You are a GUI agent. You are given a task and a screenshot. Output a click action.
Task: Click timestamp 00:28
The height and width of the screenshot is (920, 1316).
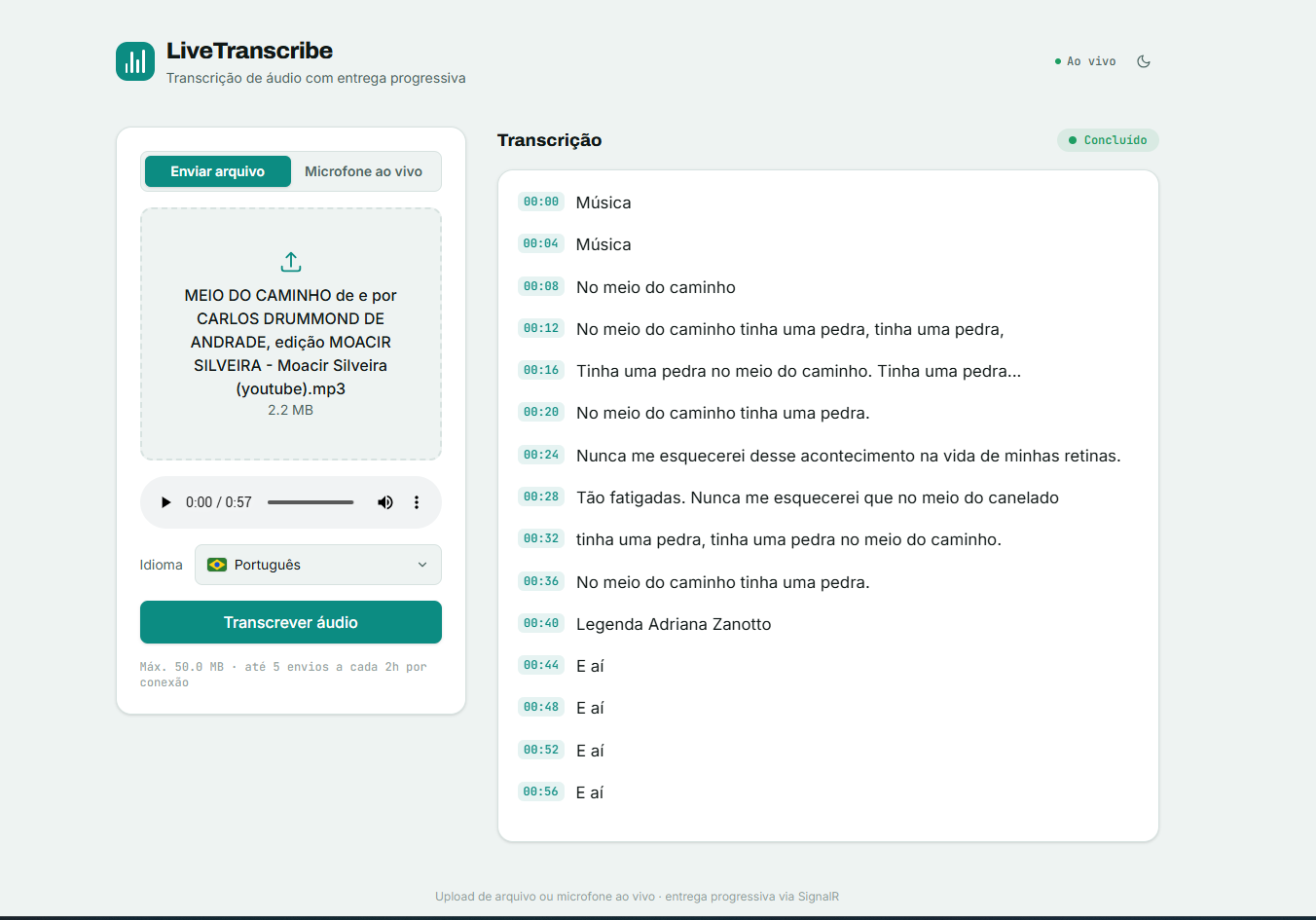tap(541, 497)
